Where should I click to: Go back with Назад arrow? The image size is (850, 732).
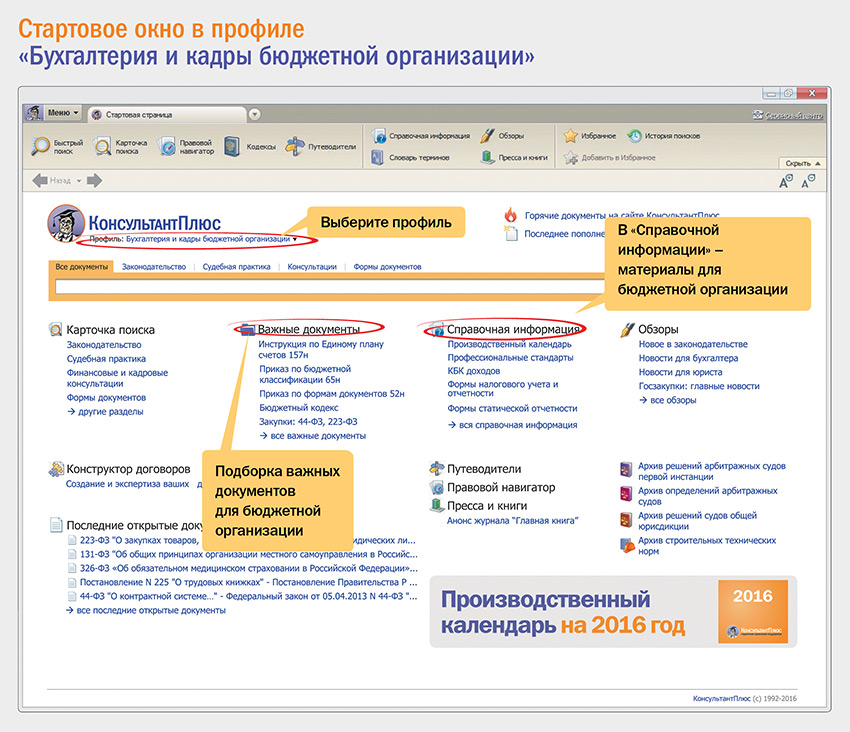click(x=40, y=181)
